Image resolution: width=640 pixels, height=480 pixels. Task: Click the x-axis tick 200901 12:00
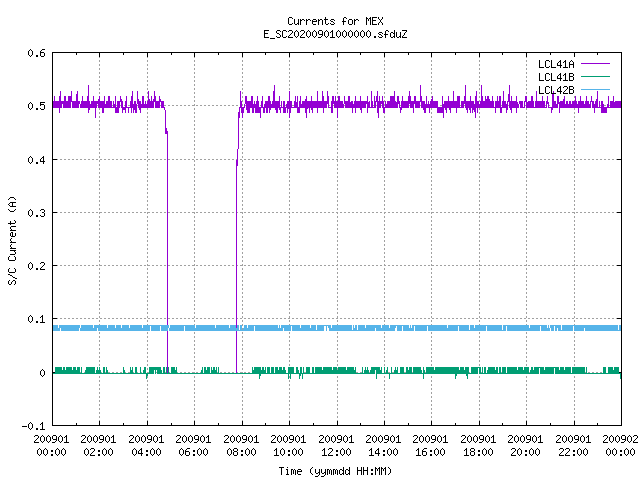(x=336, y=446)
